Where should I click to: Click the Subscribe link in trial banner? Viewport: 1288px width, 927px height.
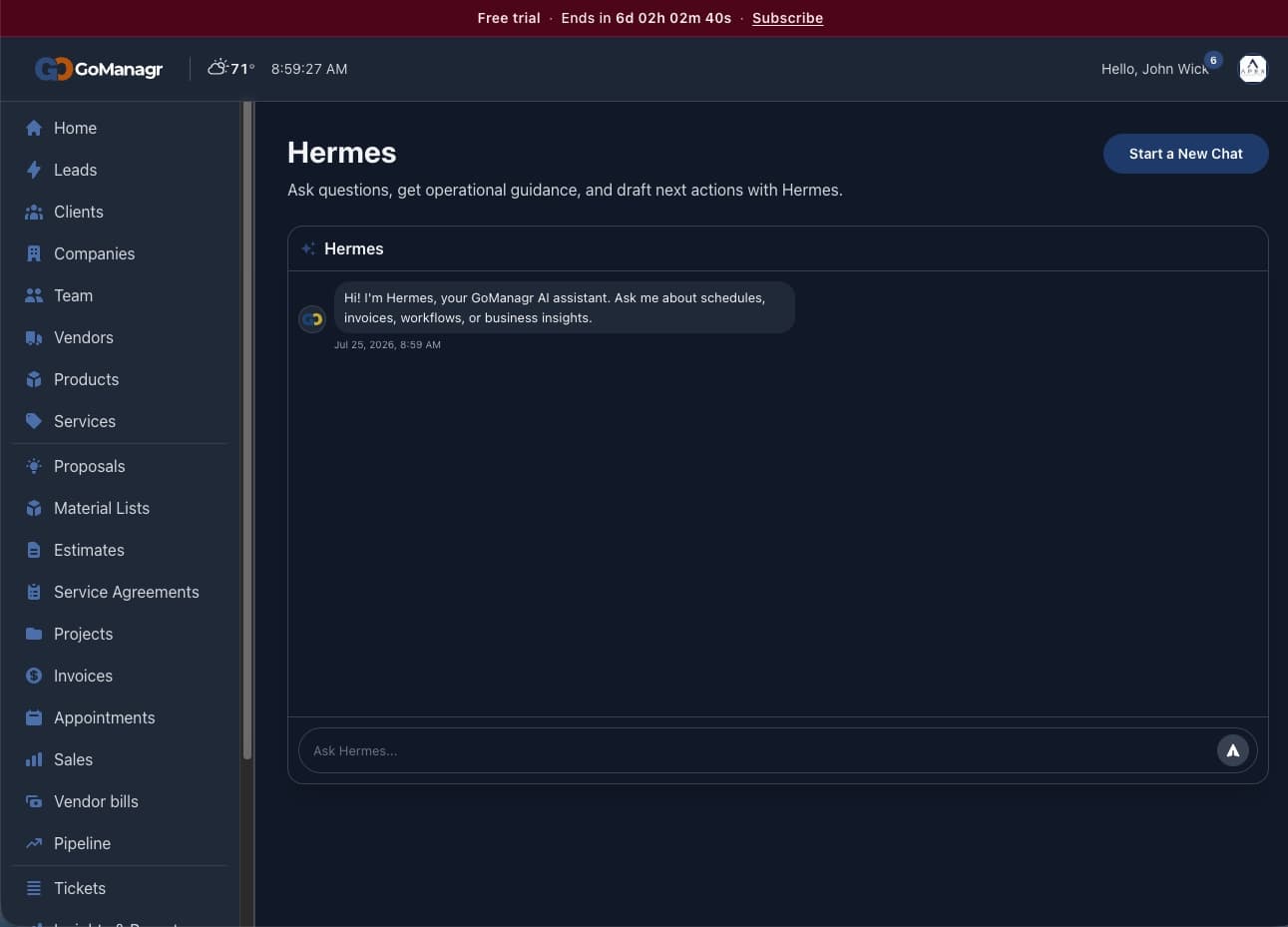[787, 18]
